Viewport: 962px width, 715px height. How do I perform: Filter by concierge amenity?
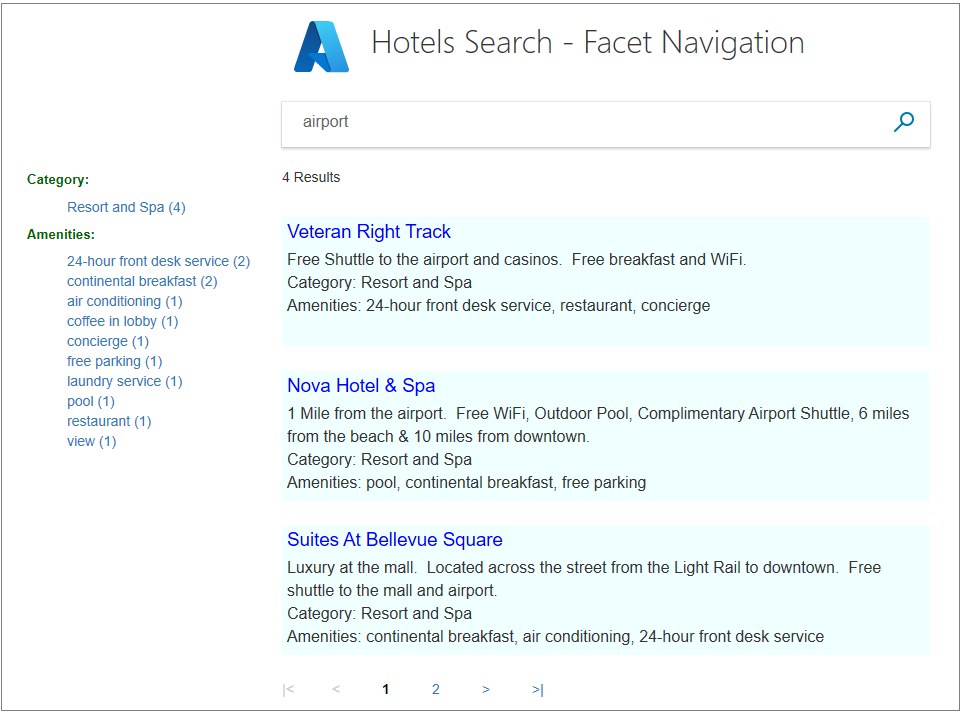point(108,341)
